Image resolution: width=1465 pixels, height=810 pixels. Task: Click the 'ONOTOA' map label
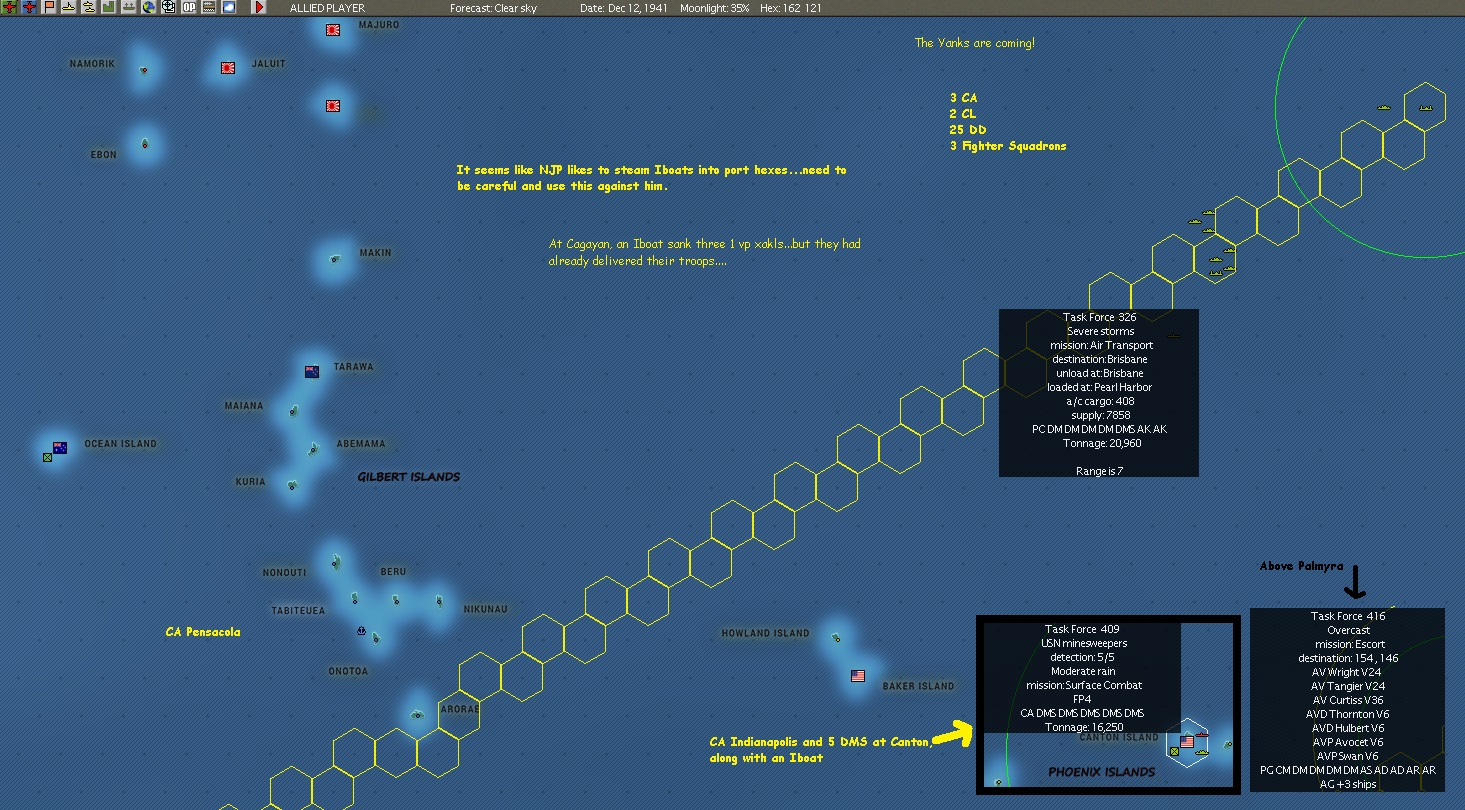coord(348,671)
